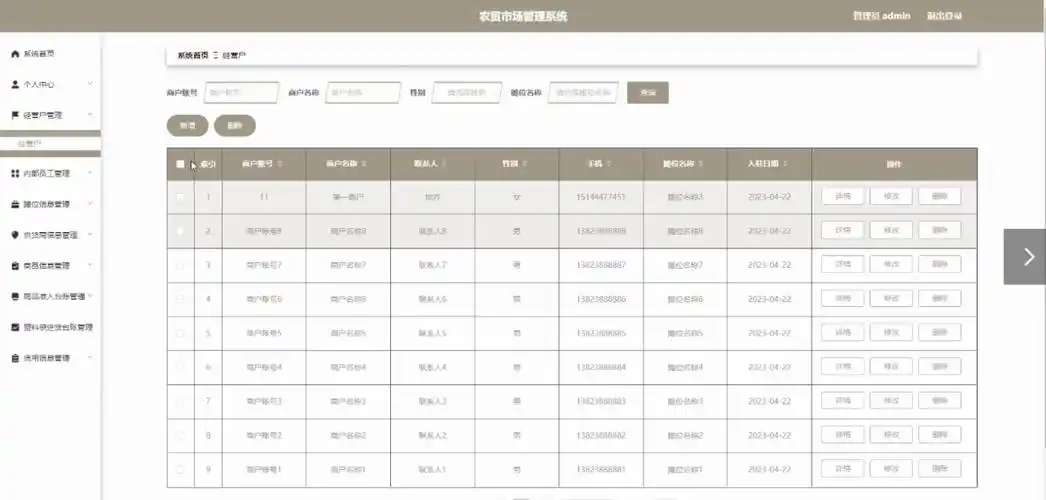Image resolution: width=1046 pixels, height=500 pixels.
Task: Go to 系统首页 in the breadcrumb
Action: click(193, 55)
